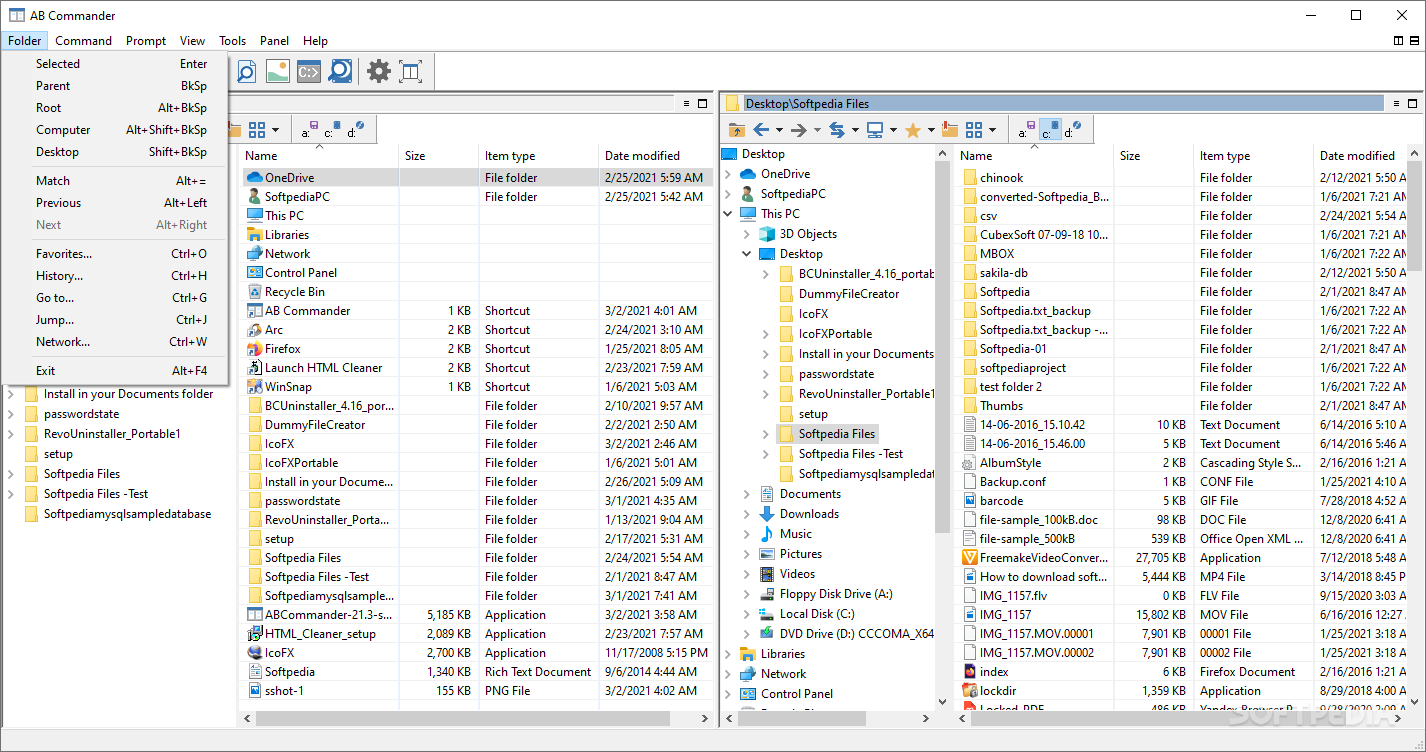Switch left panel to drive d:
The image size is (1426, 752).
pos(355,129)
